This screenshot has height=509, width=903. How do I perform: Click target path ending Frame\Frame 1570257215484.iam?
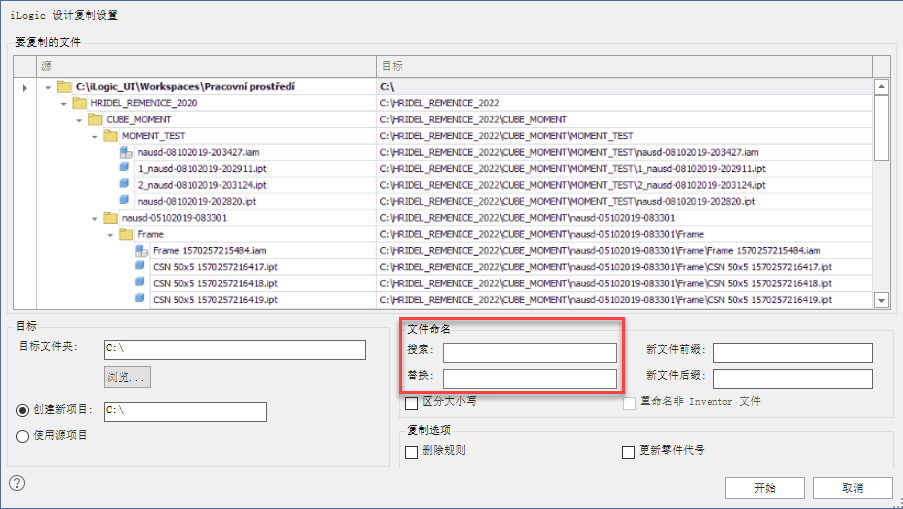(600, 251)
